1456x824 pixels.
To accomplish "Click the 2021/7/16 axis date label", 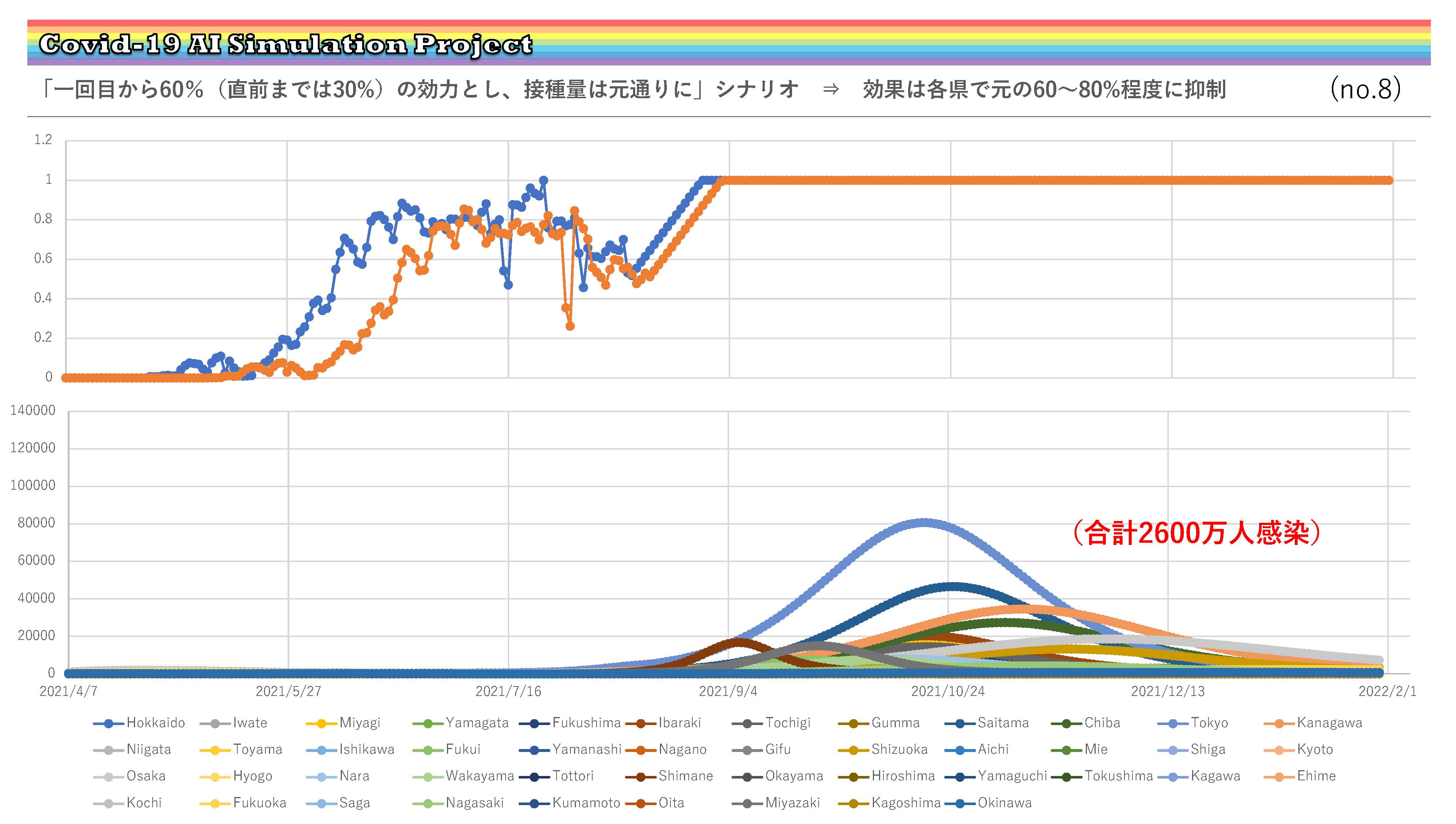I will pyautogui.click(x=509, y=692).
